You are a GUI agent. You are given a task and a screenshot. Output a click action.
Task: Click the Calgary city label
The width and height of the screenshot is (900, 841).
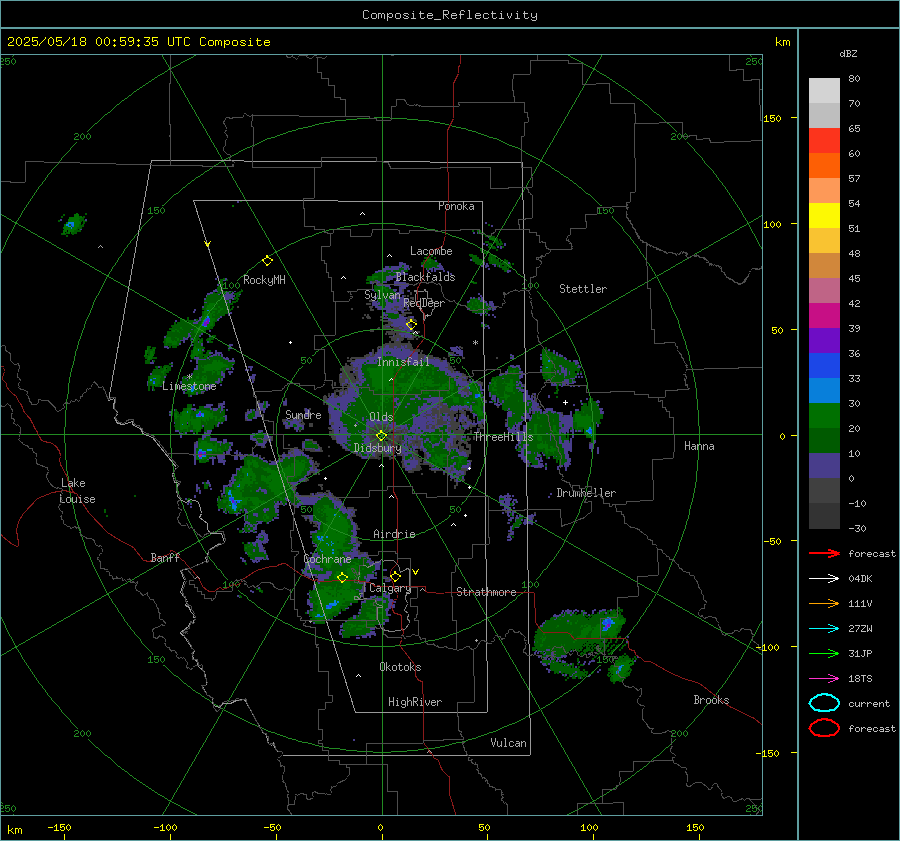point(390,588)
